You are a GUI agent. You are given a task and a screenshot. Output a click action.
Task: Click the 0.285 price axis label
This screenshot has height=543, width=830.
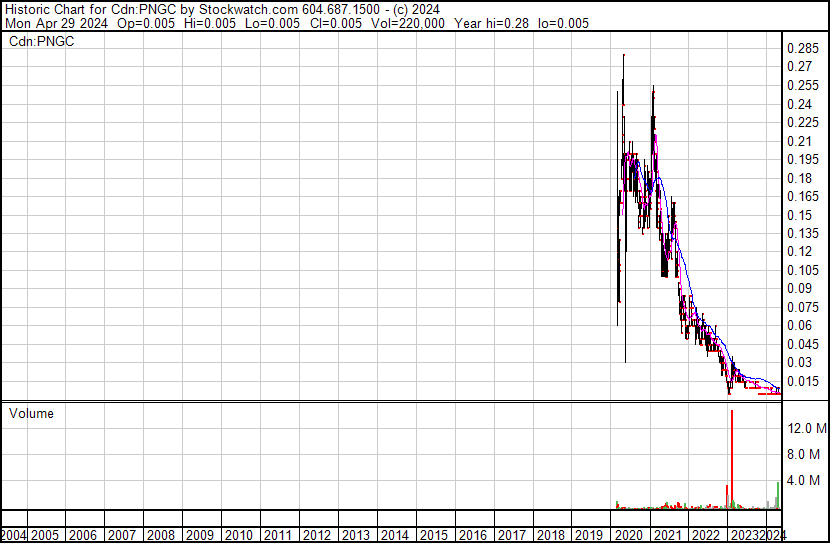802,48
